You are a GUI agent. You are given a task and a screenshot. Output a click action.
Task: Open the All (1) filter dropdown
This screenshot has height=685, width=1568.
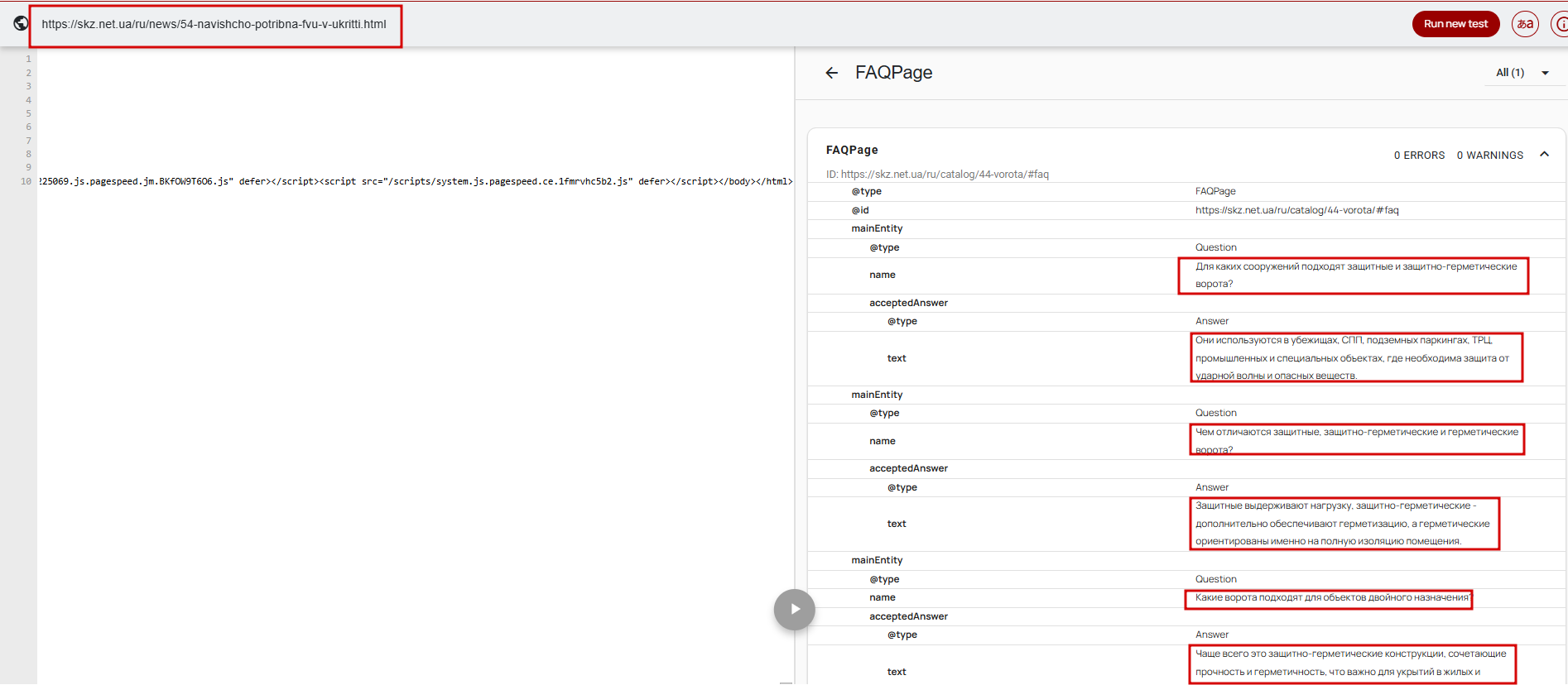(1522, 73)
